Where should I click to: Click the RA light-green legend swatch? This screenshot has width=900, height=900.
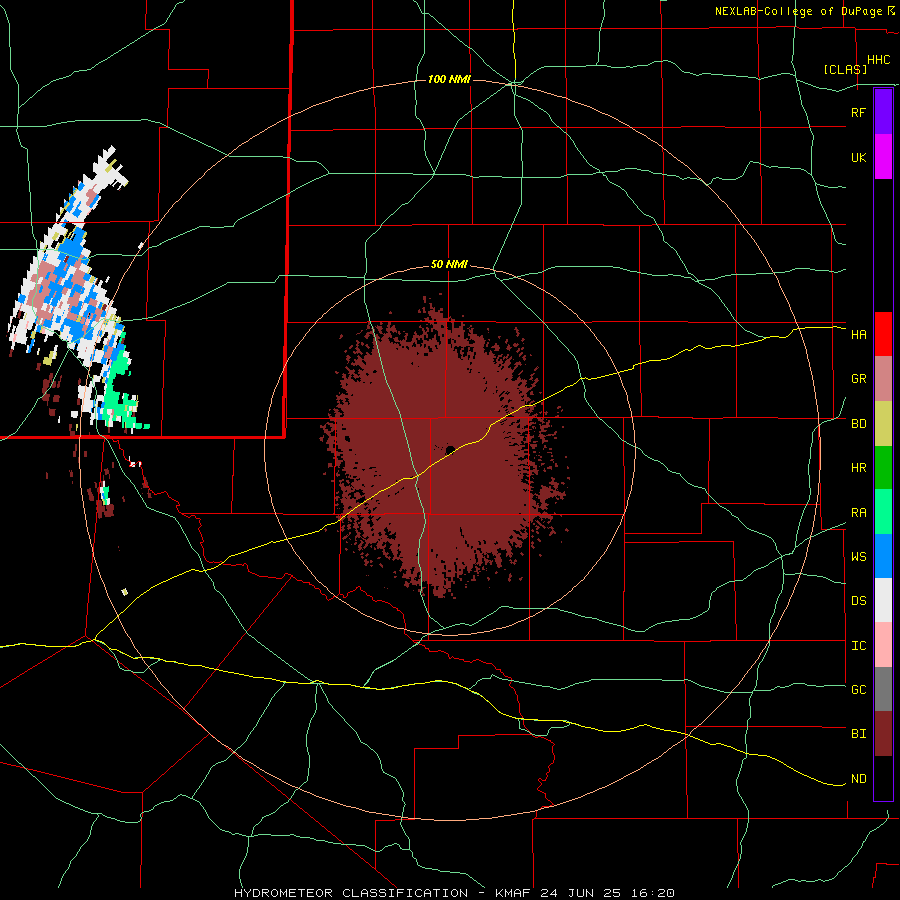pos(883,512)
